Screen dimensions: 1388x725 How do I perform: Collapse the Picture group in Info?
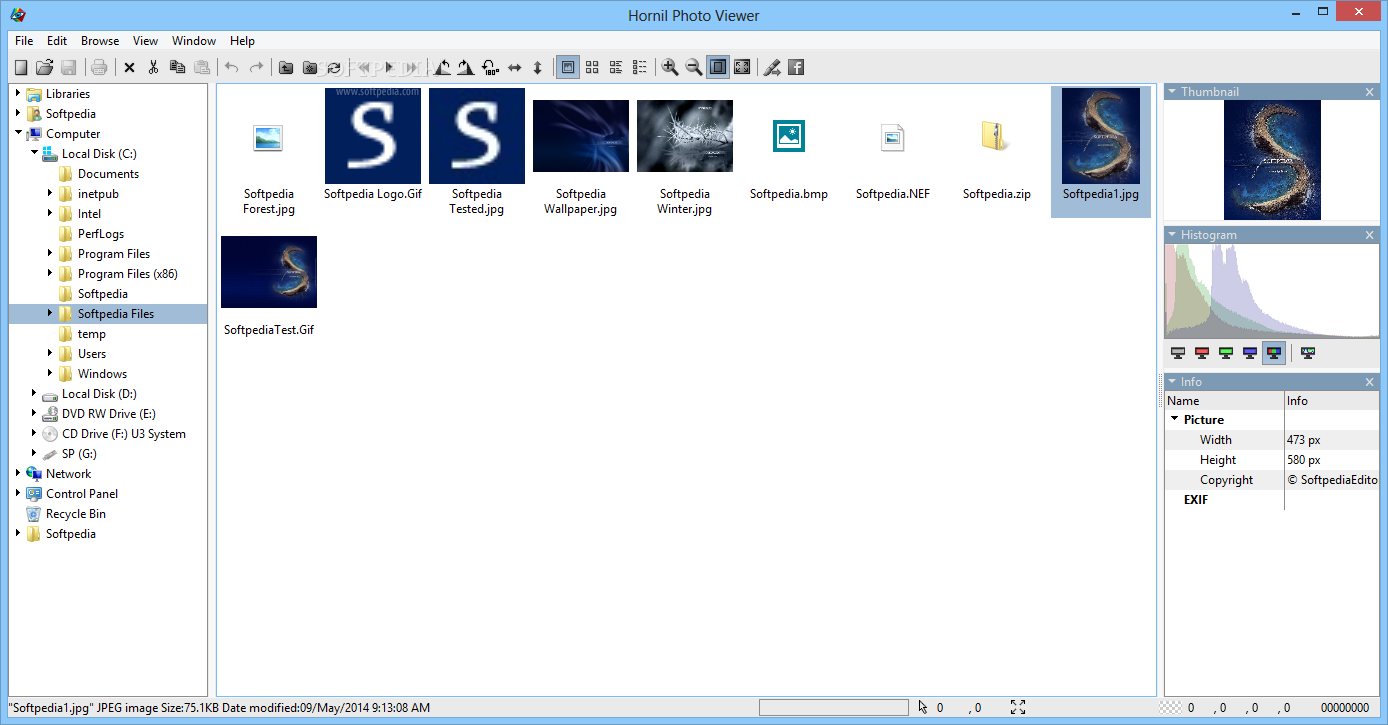point(1175,420)
